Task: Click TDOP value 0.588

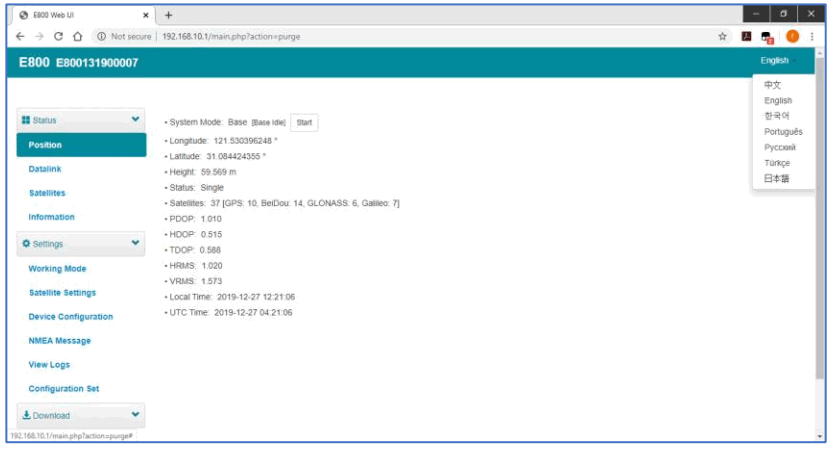Action: point(210,250)
